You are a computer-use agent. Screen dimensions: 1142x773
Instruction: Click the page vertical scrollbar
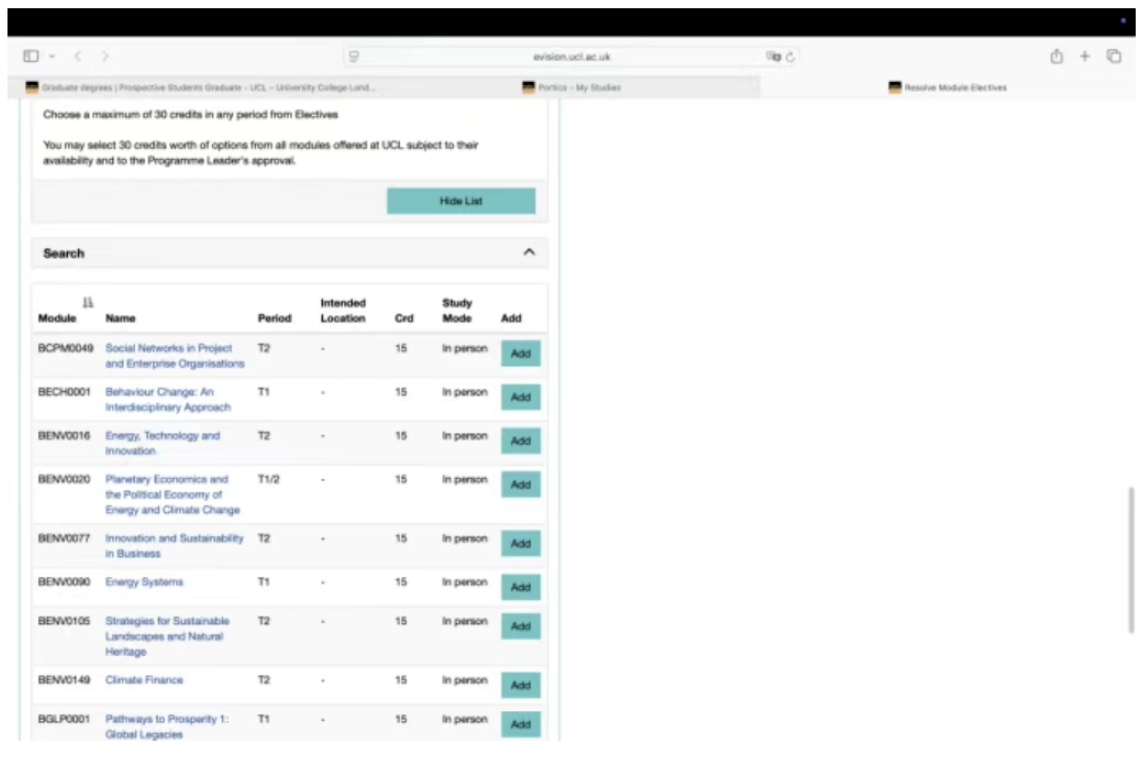tap(1131, 560)
